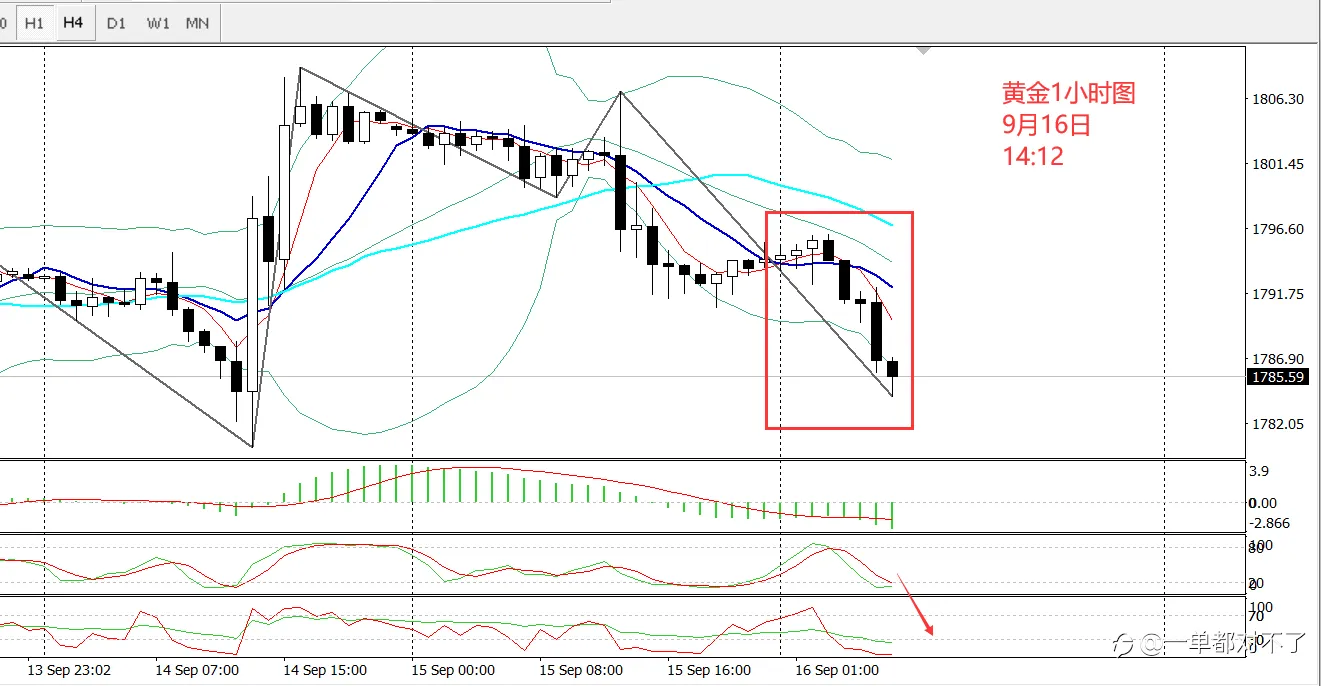
Task: Select the red downward arrow drawing
Action: 915,605
